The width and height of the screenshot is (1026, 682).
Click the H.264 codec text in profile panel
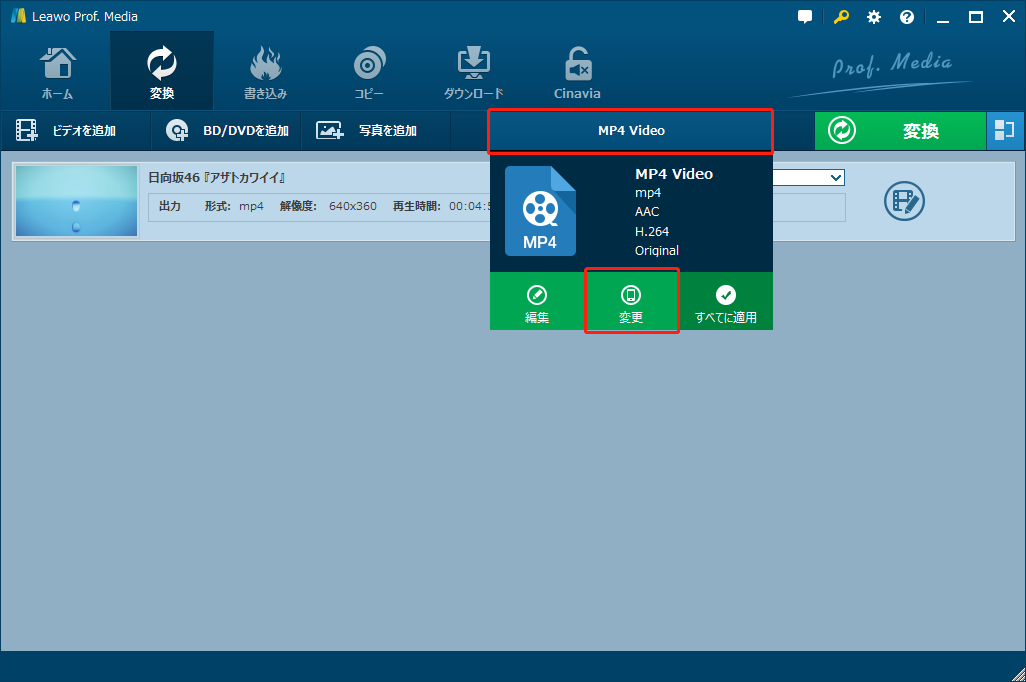pos(652,232)
